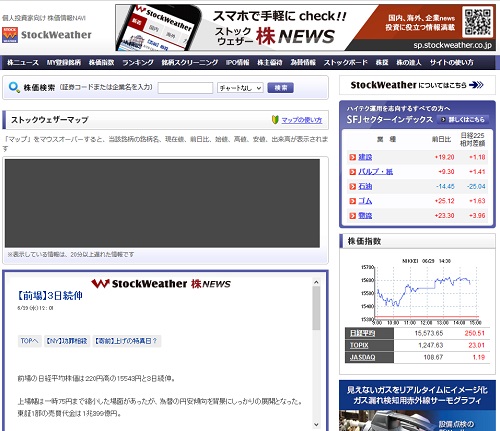Click the stock code search input field
Screen dimensions: 500x431
coord(185,88)
